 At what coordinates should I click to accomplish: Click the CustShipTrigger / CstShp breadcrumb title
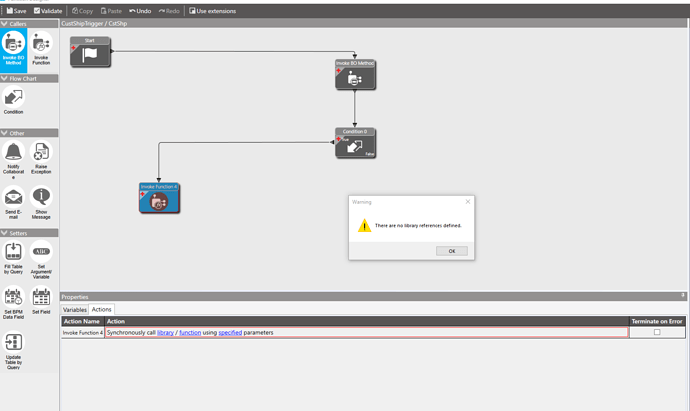click(x=94, y=23)
